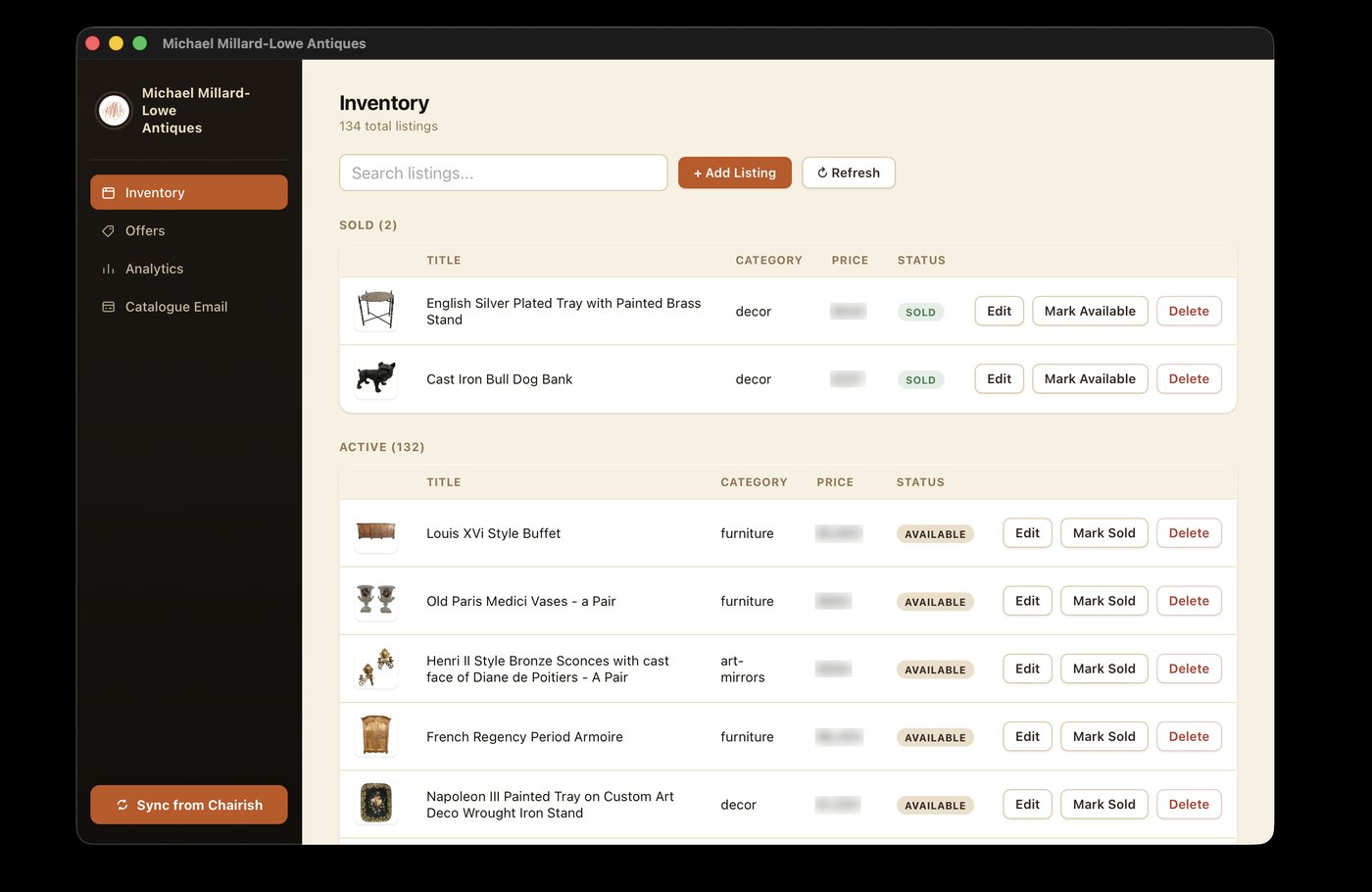Click the CATEGORY column header in Active table

tap(754, 482)
